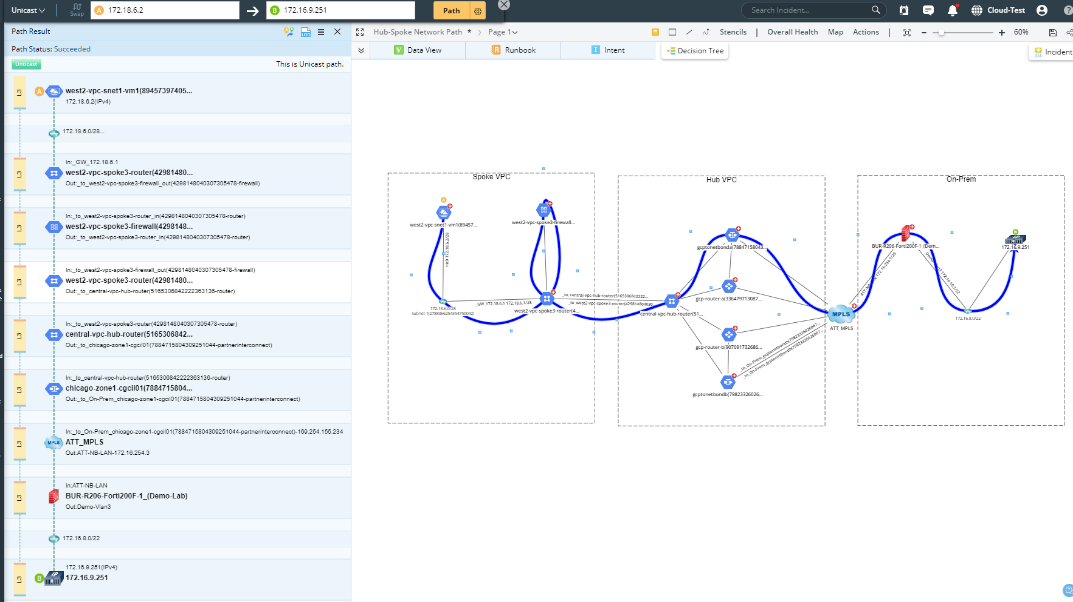The height and width of the screenshot is (602, 1073).
Task: Toggle the Decision Tree view
Action: pos(694,50)
